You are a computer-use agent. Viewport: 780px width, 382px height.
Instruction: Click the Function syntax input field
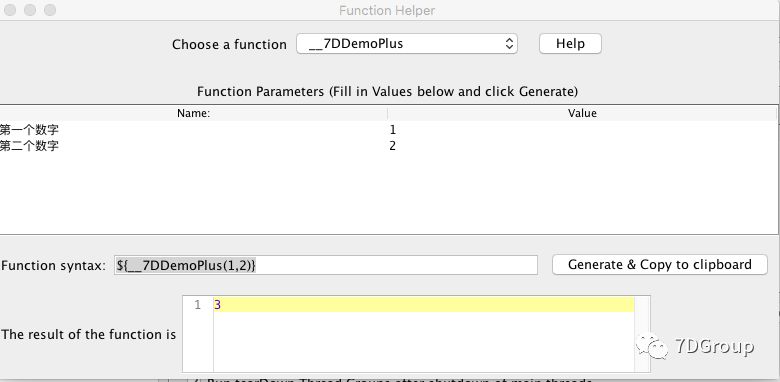point(326,265)
